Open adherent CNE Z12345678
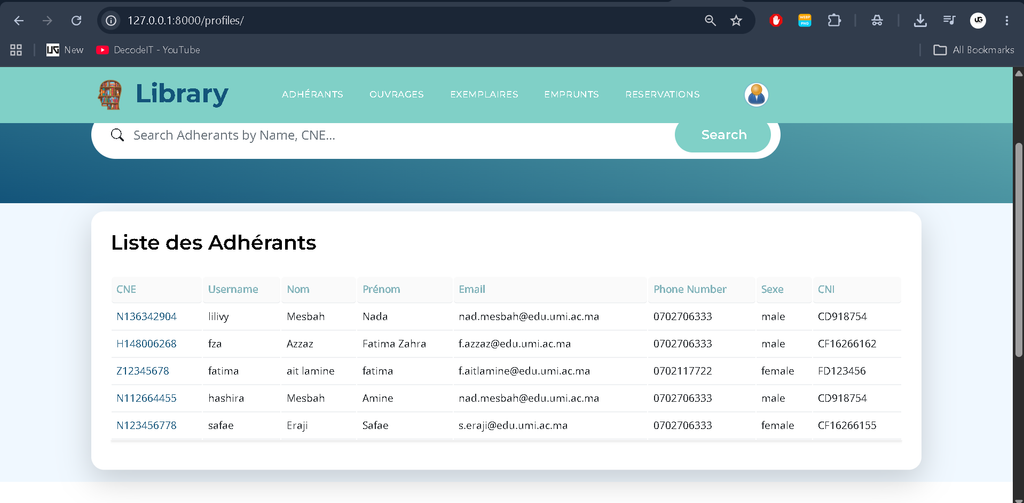The width and height of the screenshot is (1024, 503). click(x=142, y=371)
